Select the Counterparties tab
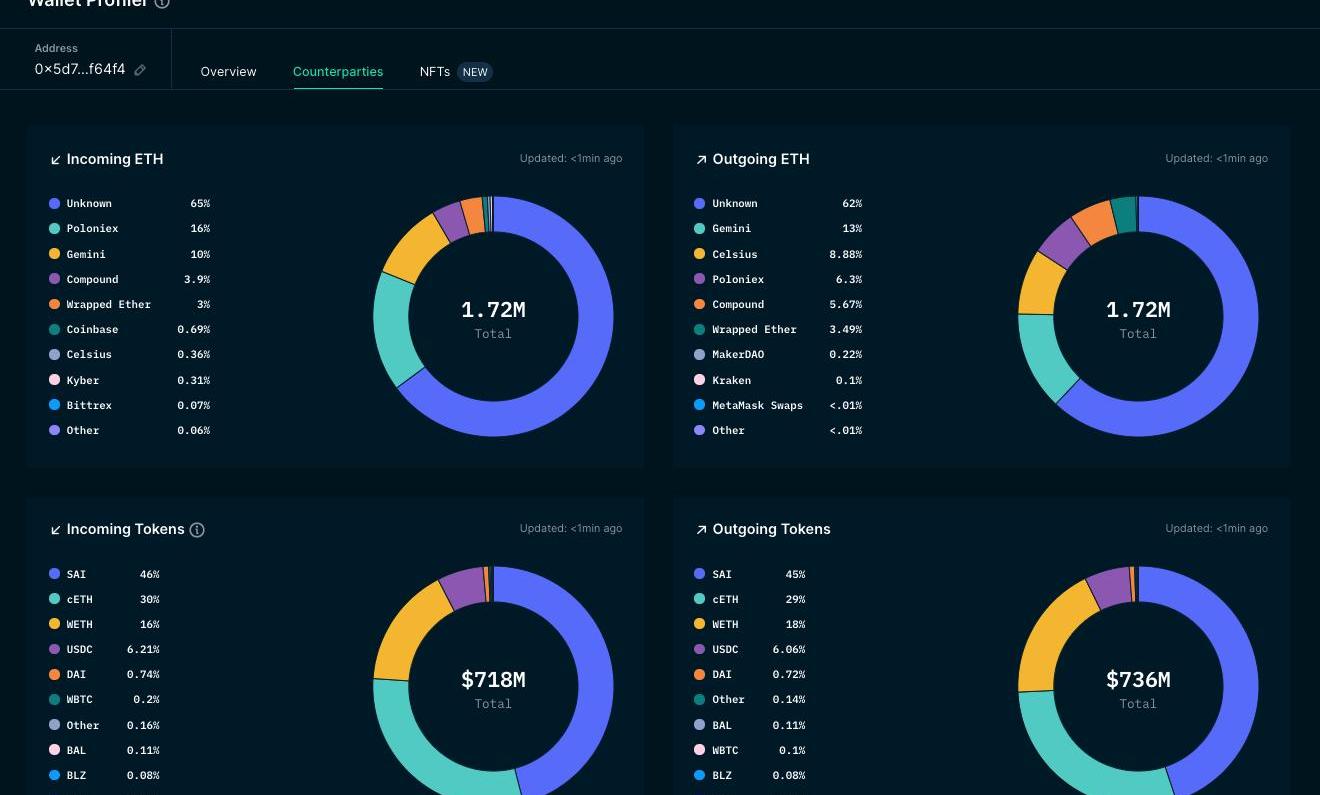 click(338, 72)
